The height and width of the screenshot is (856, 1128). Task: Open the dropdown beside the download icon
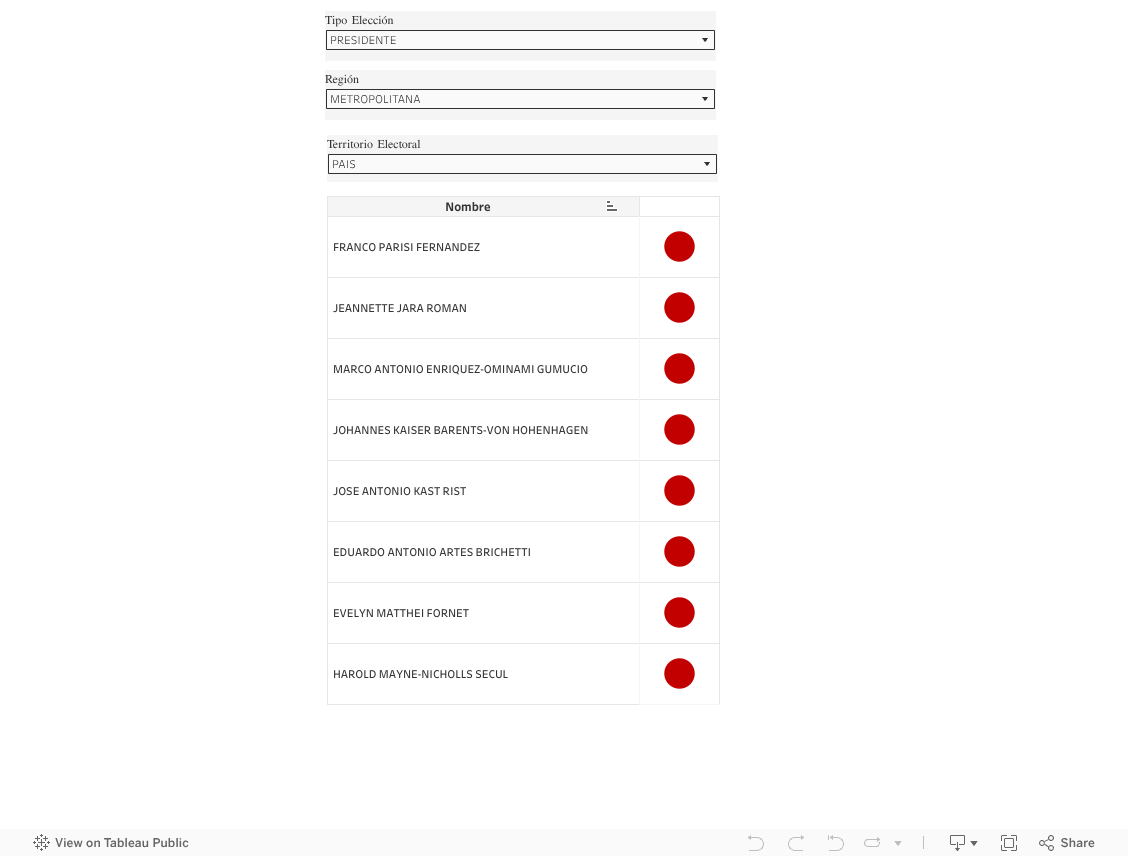click(x=974, y=843)
